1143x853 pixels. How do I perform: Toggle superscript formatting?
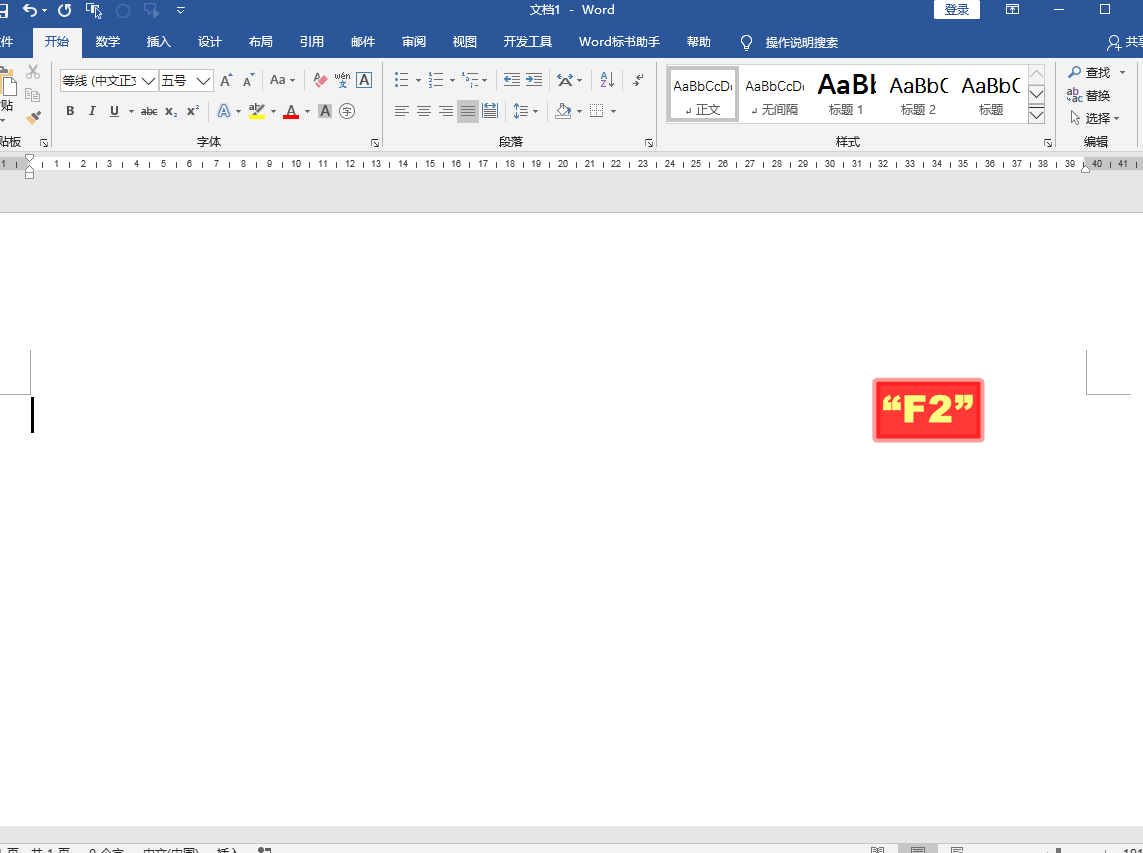pyautogui.click(x=192, y=111)
